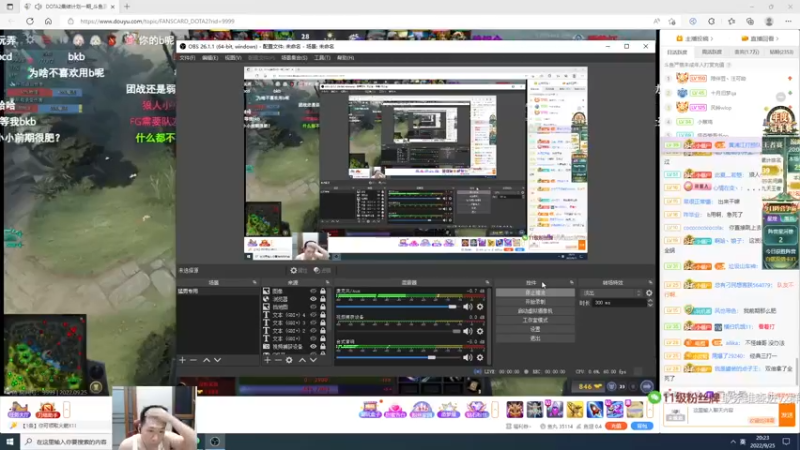Open gear settings for 麦克风/Aux mixer channel
This screenshot has height=450, width=800.
pyautogui.click(x=480, y=307)
